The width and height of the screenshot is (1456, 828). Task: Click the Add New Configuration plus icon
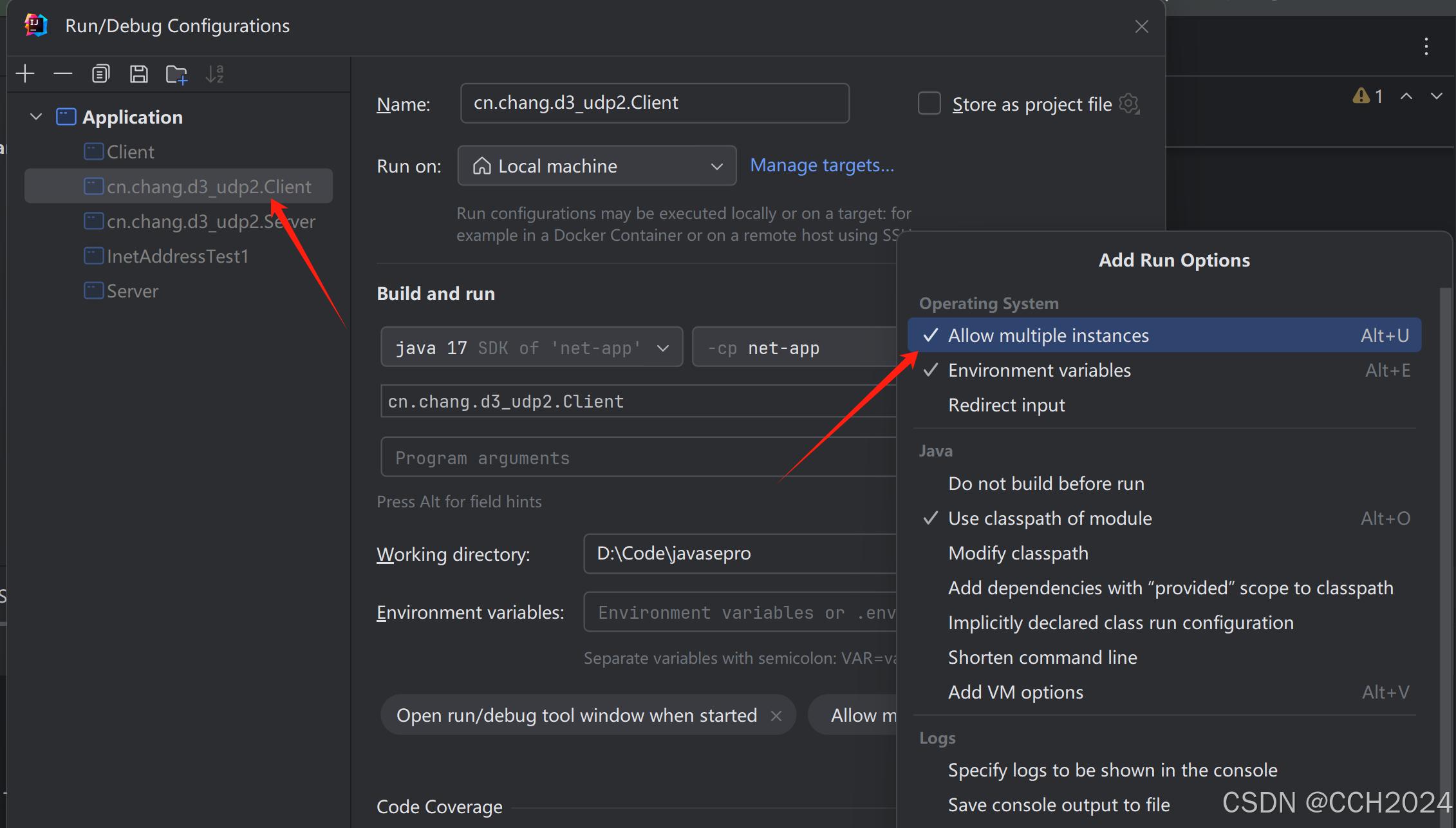tap(24, 74)
